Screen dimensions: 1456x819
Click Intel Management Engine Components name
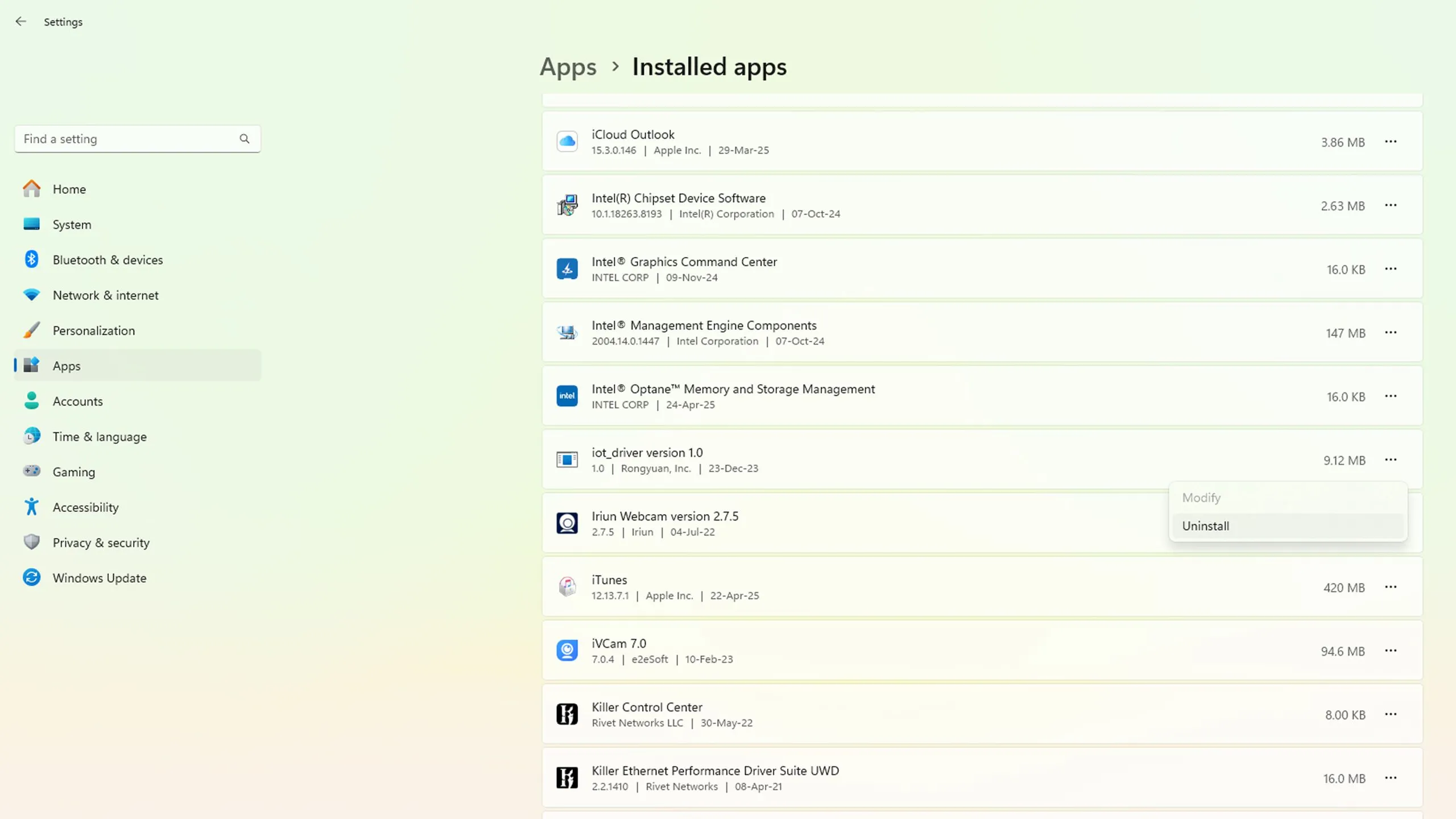(704, 326)
